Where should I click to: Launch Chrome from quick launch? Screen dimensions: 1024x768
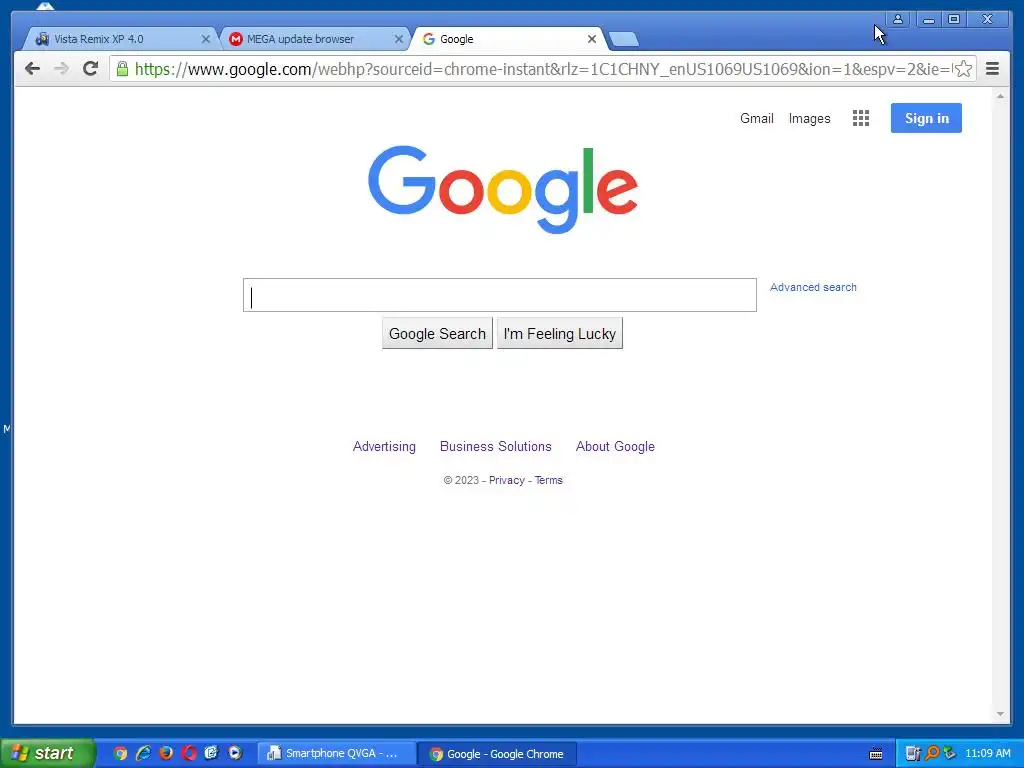120,753
